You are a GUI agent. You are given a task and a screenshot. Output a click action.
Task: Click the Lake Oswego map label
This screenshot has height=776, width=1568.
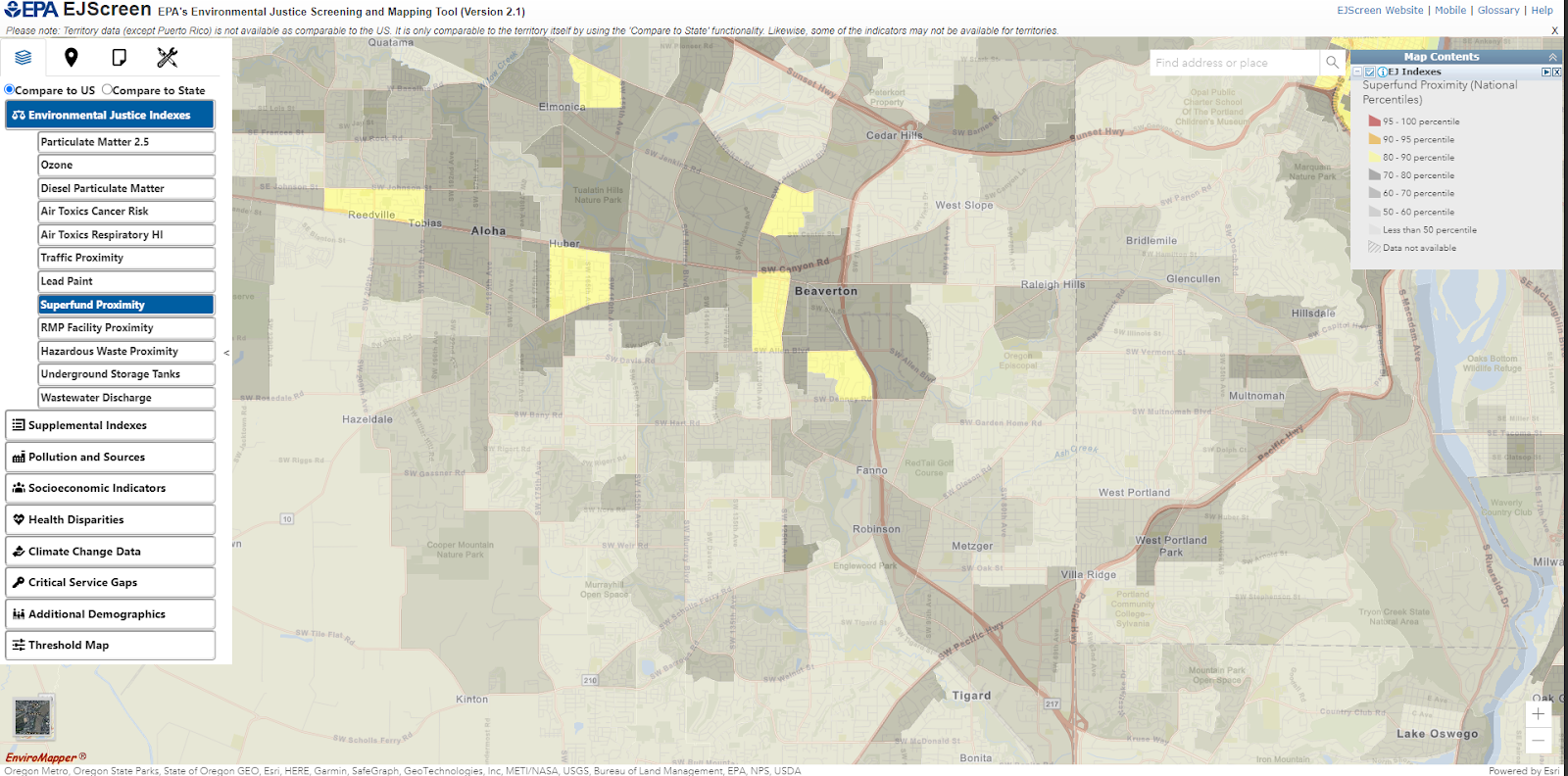1438,734
